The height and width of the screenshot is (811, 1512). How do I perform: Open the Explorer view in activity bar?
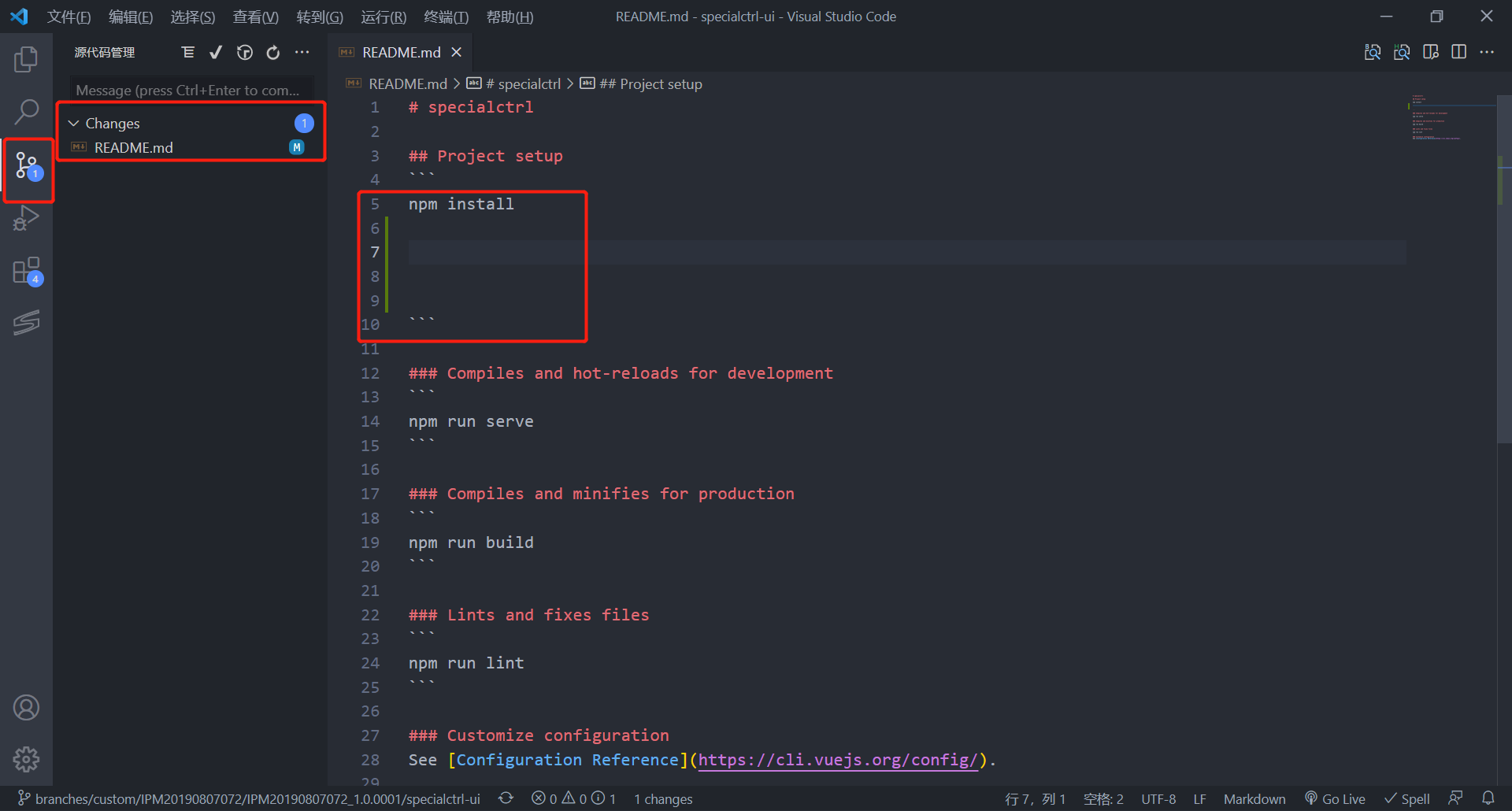(26, 59)
